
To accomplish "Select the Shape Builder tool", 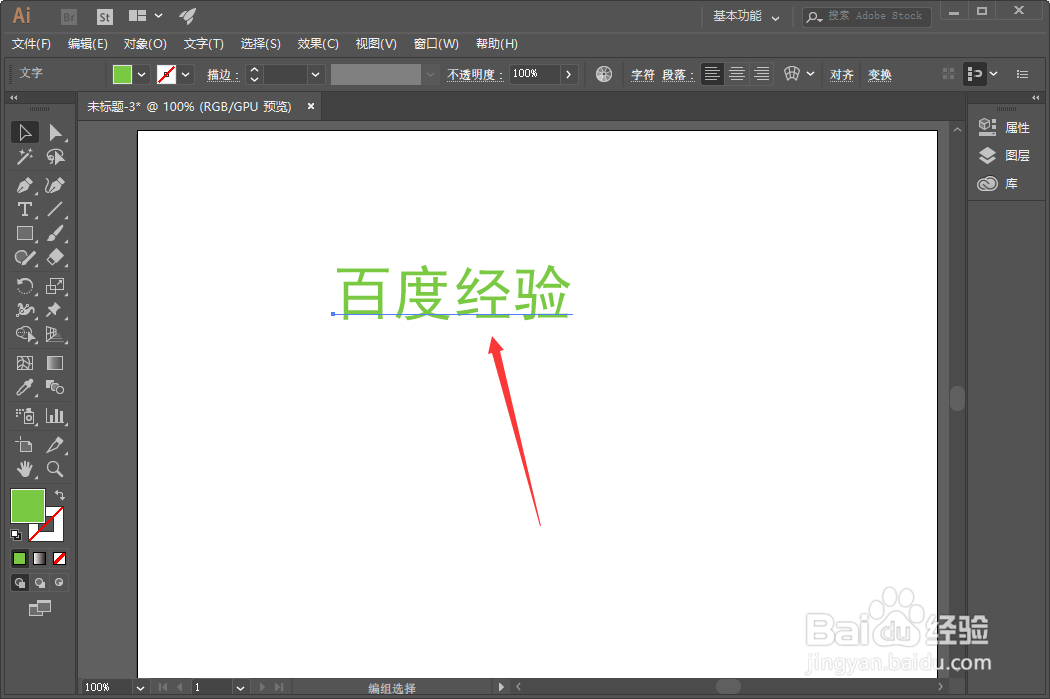I will (x=25, y=334).
